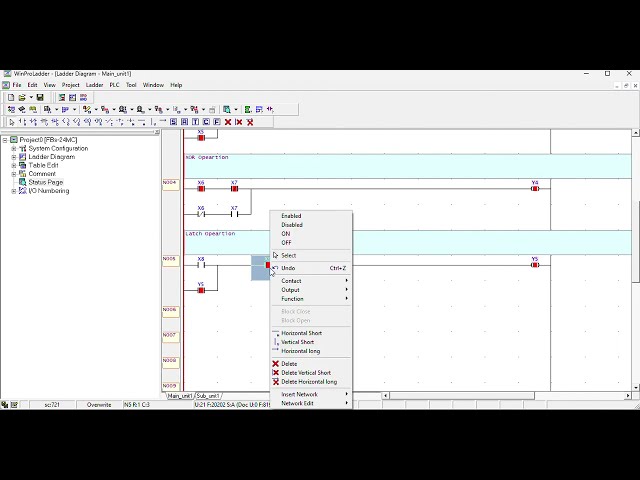Image resolution: width=640 pixels, height=480 pixels.
Task: Click toolbar Delete Vertical Short icon
Action: click(x=239, y=122)
